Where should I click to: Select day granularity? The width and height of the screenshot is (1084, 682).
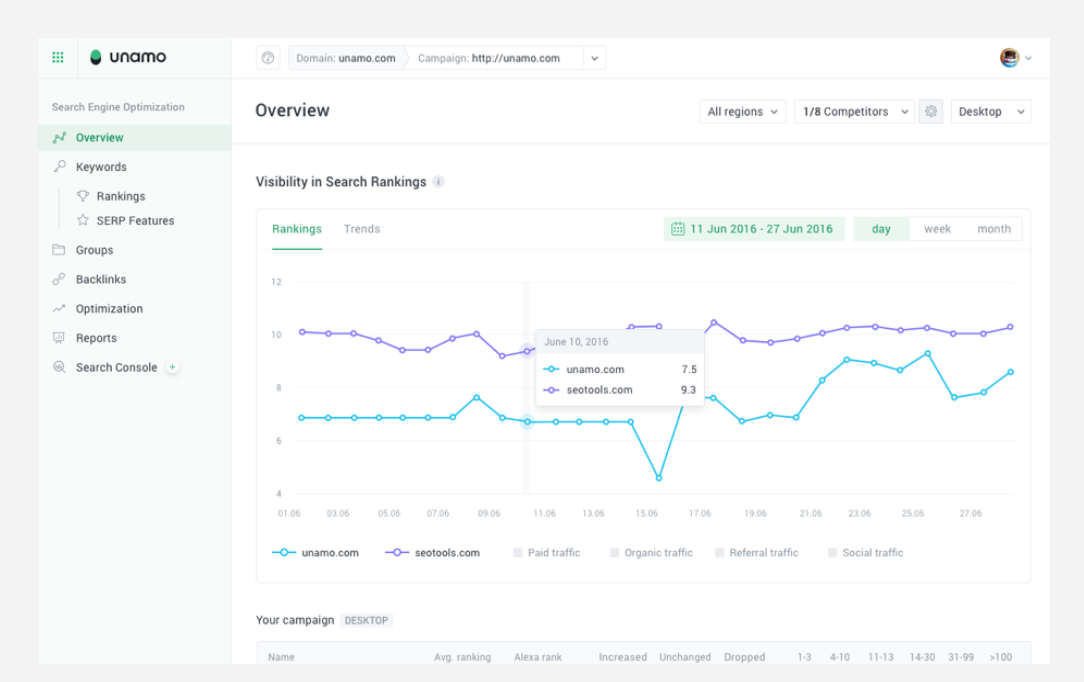coord(881,229)
